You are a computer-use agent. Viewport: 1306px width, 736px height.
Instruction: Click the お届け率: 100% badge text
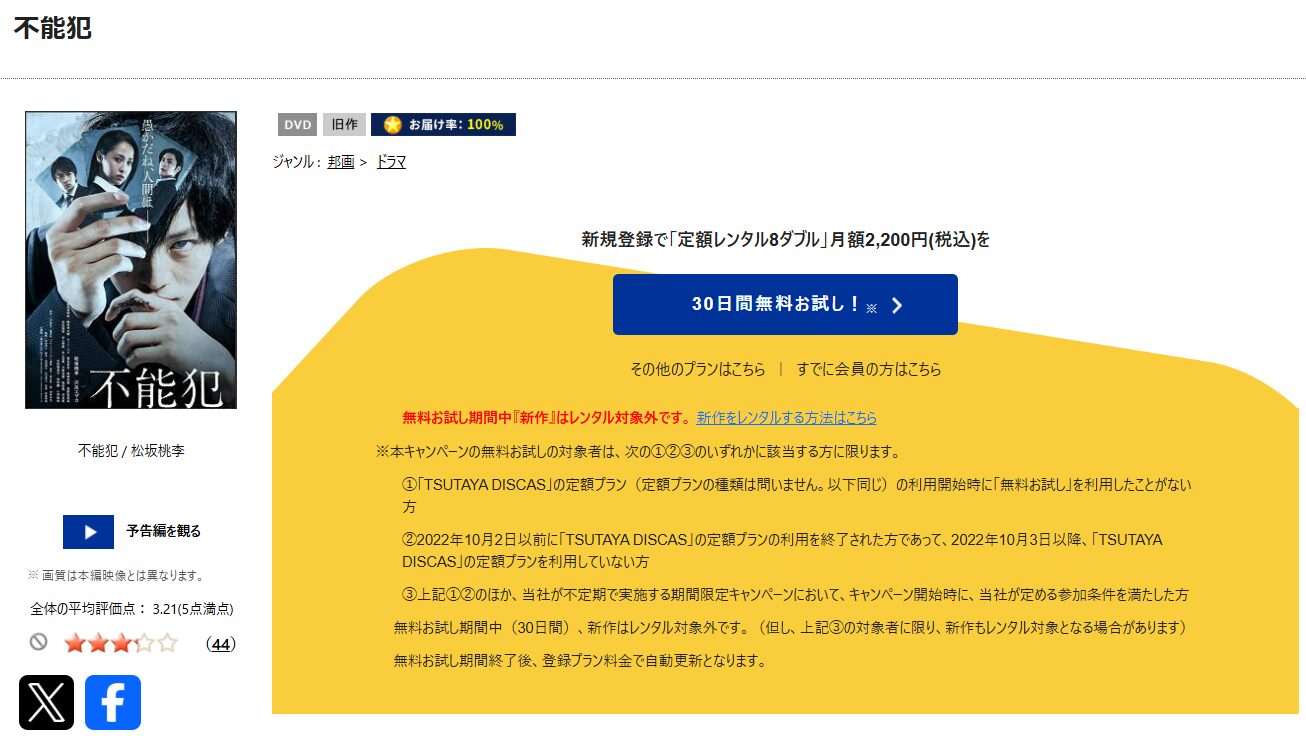click(456, 125)
